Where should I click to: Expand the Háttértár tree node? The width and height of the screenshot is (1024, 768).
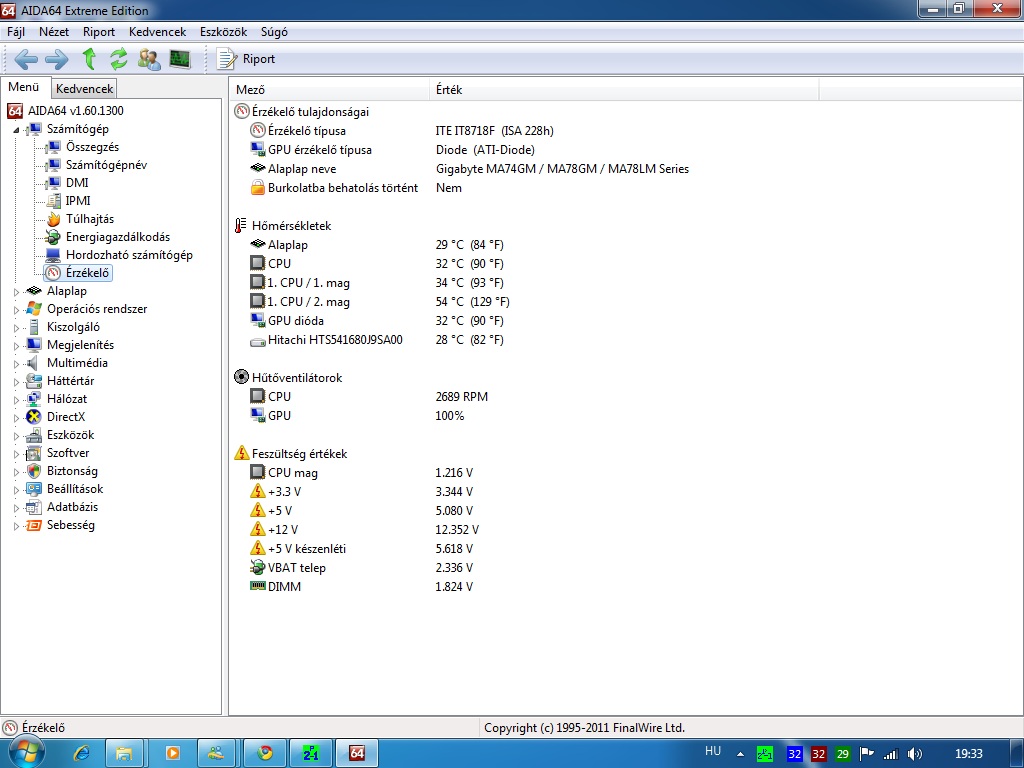click(x=16, y=382)
